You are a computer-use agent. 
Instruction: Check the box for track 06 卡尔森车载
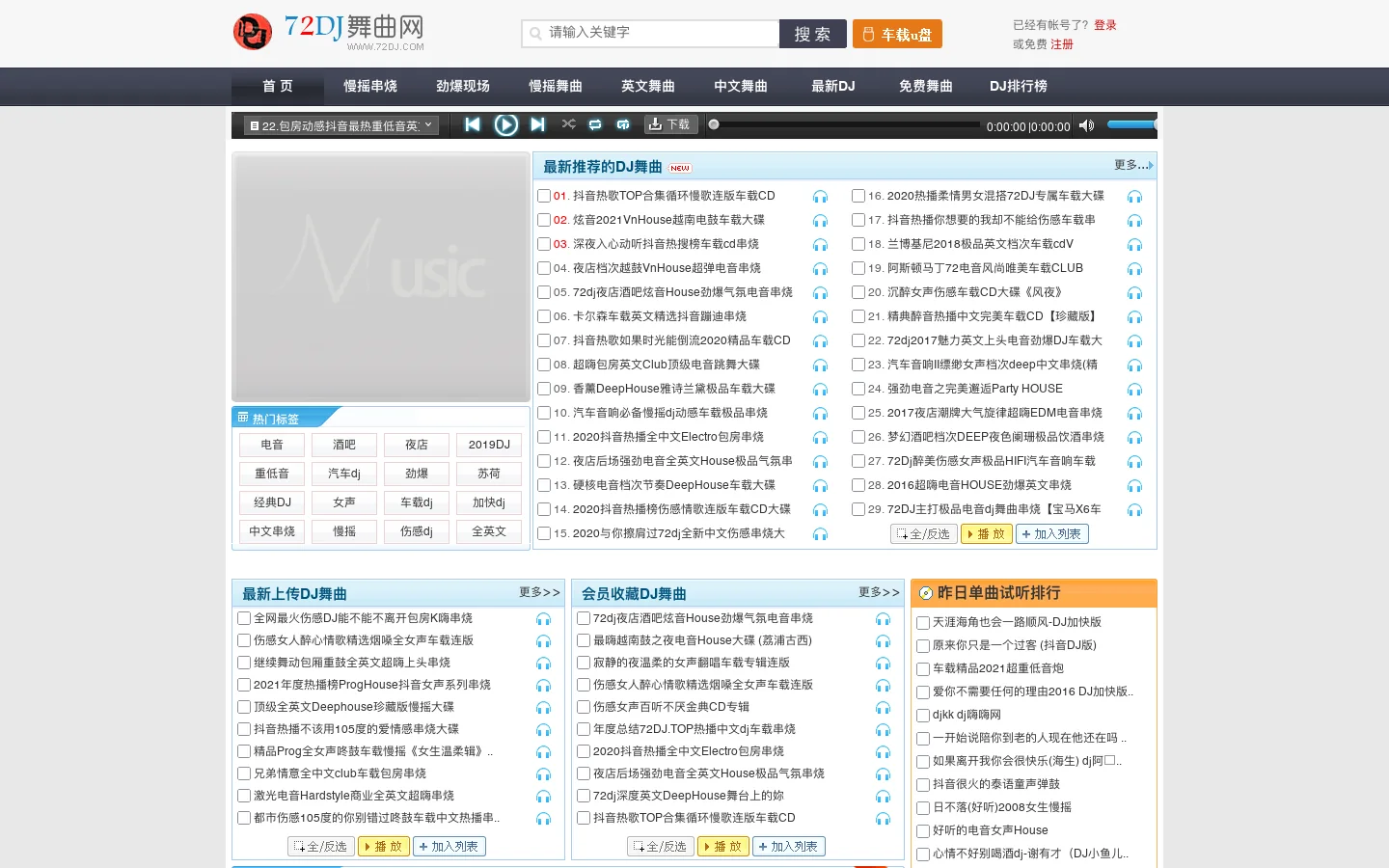[544, 316]
